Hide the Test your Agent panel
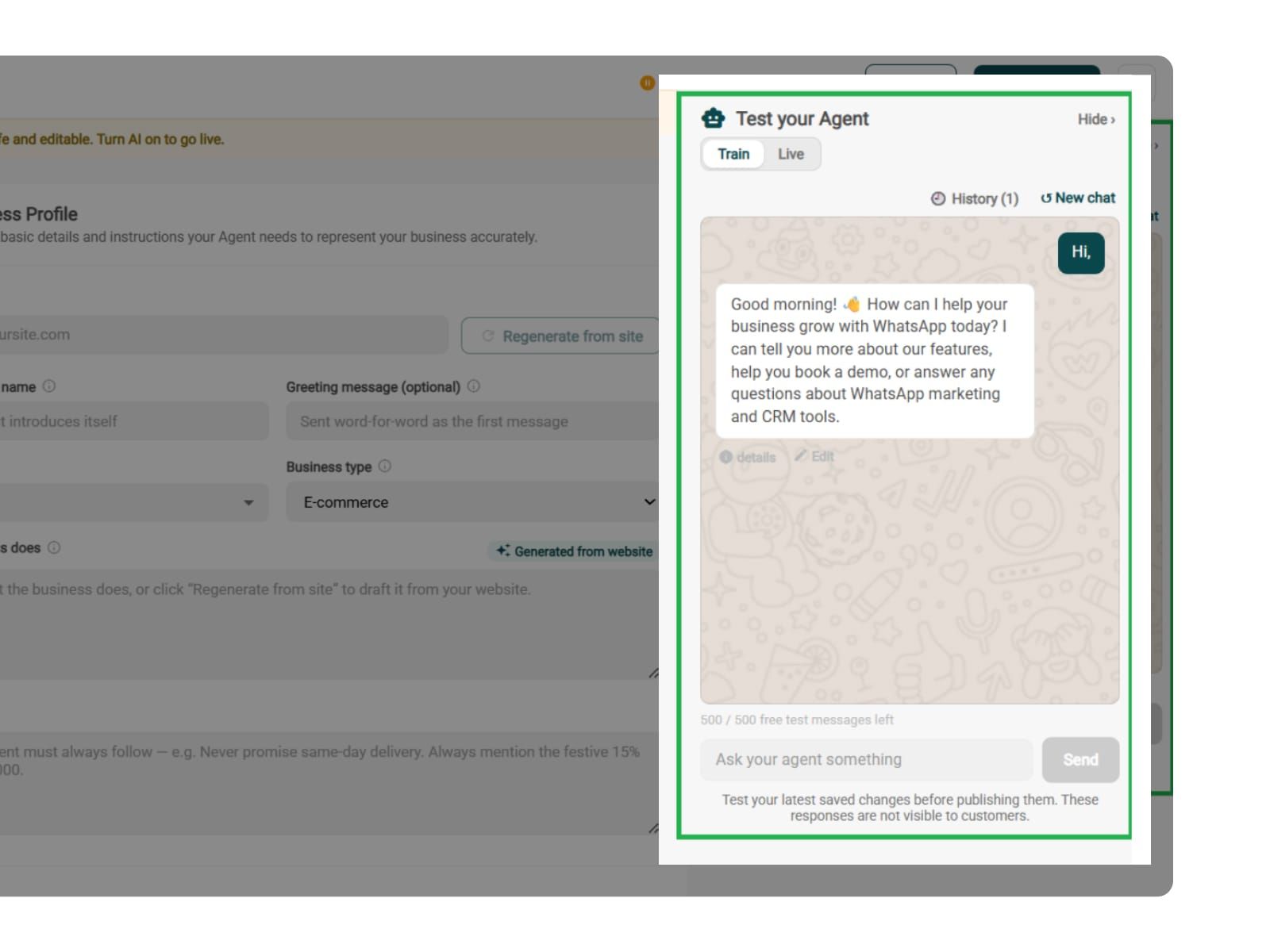1270x952 pixels. click(x=1096, y=119)
